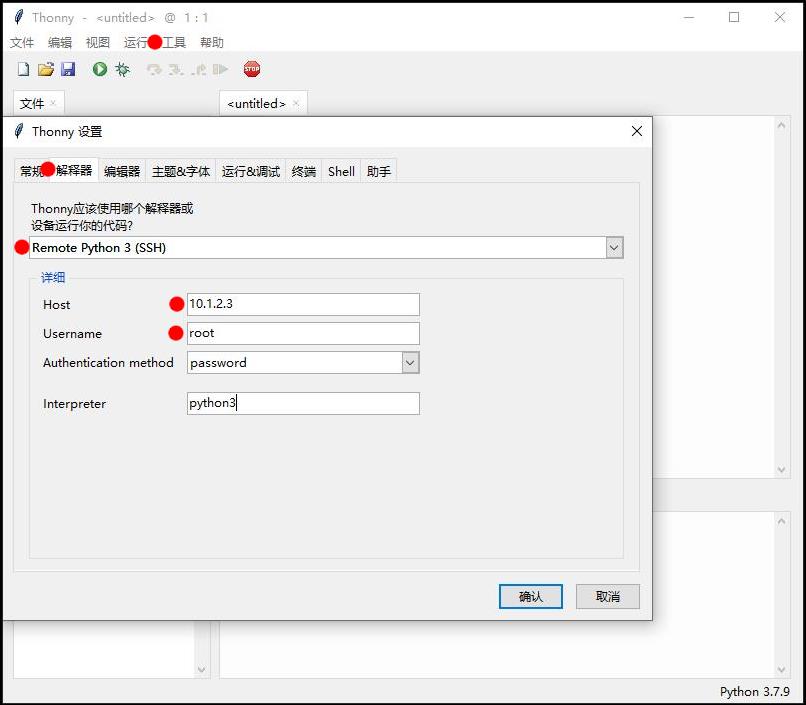Select the Shell settings tab
The height and width of the screenshot is (705, 806).
pos(341,171)
